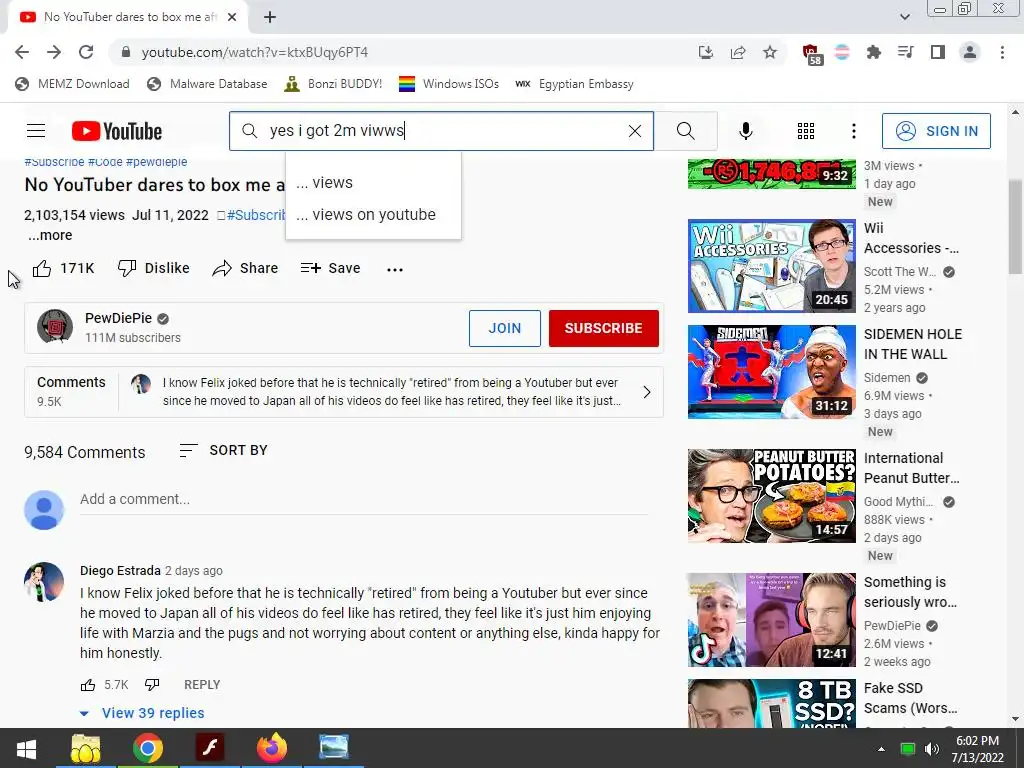
Task: Reply to Diego Estrada's comment
Action: [202, 685]
